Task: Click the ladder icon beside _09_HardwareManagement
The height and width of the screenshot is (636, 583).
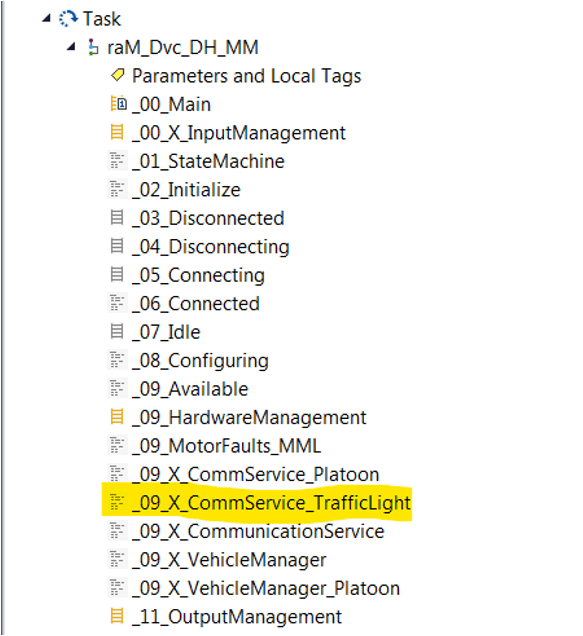Action: [x=117, y=417]
